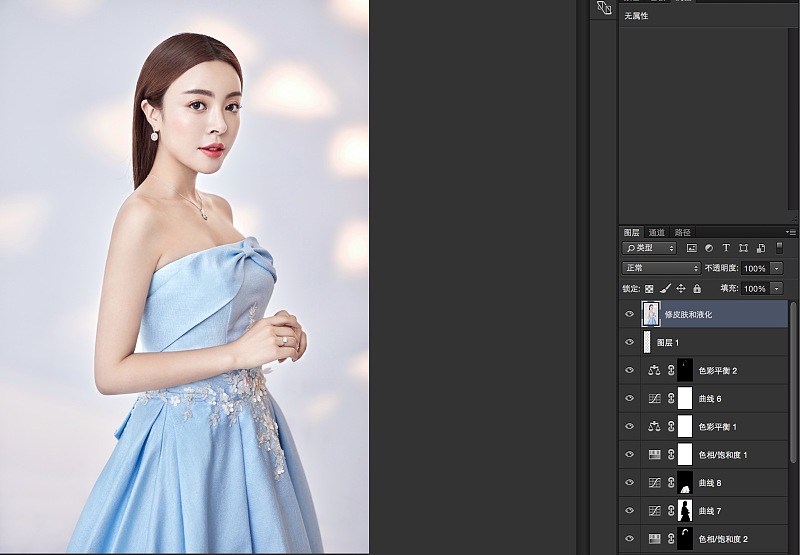Image resolution: width=800 pixels, height=555 pixels.
Task: Hide the 修皮肤和液化 layer
Action: click(x=630, y=314)
